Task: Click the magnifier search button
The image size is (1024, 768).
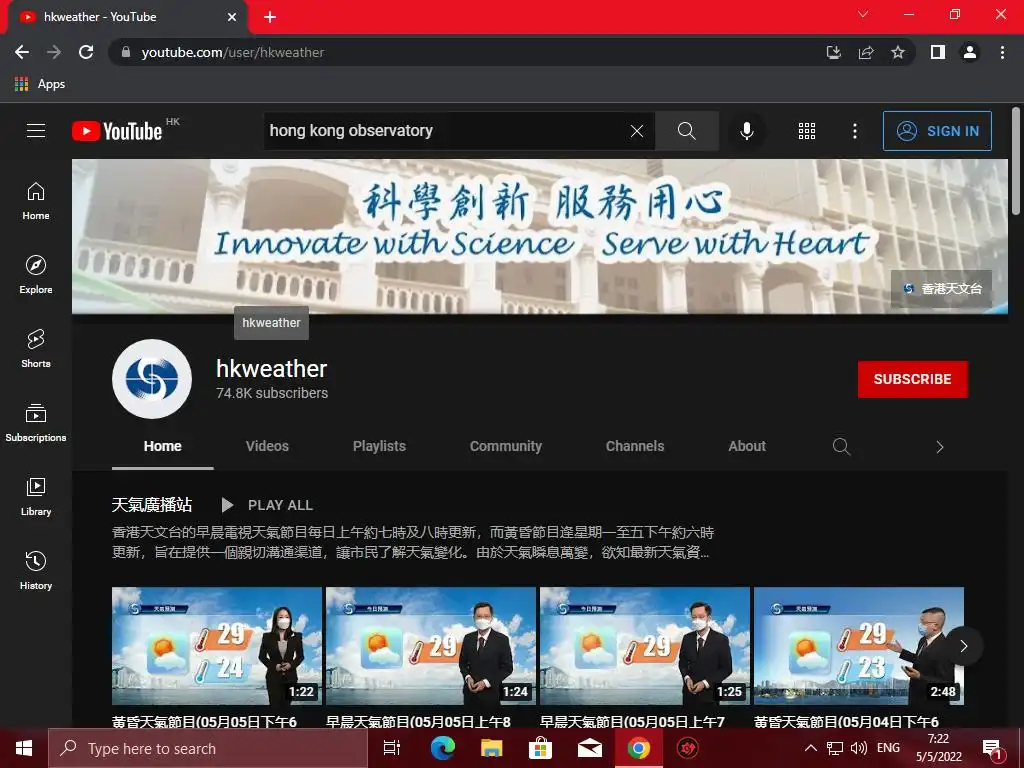Action: (x=686, y=131)
